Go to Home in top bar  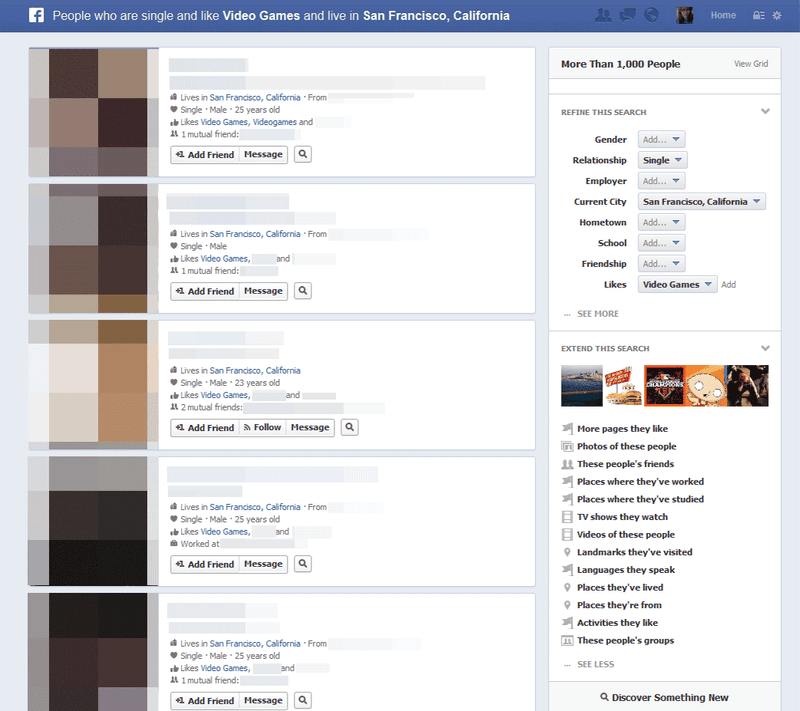pos(723,15)
